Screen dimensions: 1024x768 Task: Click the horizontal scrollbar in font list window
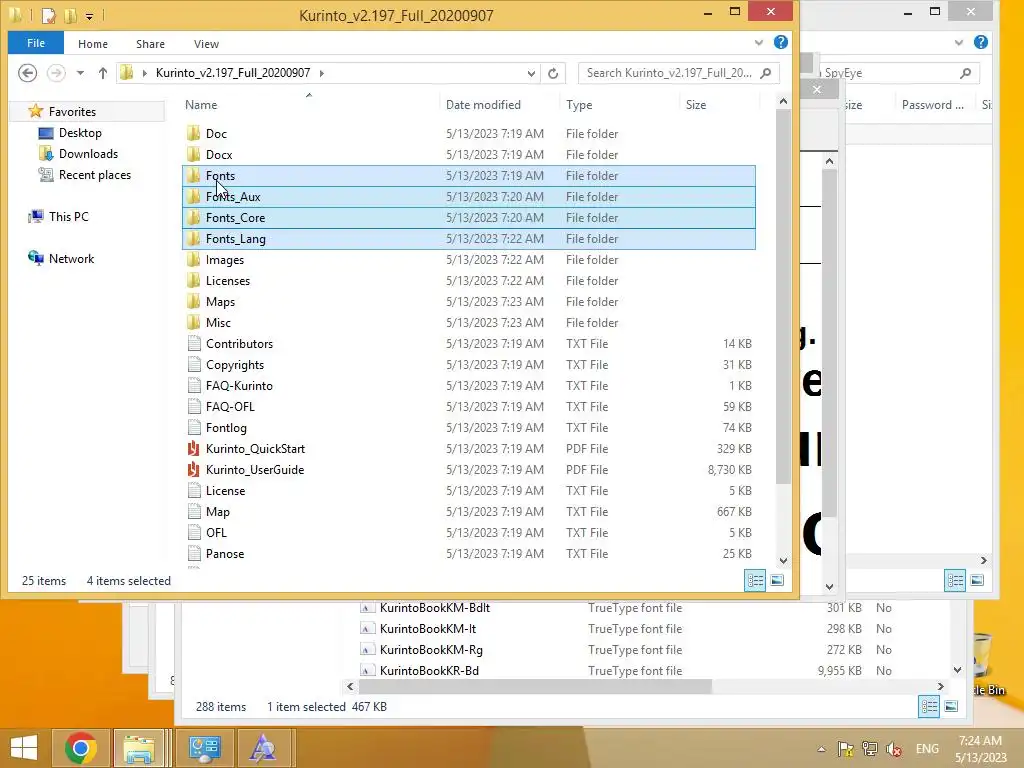[x=535, y=686]
